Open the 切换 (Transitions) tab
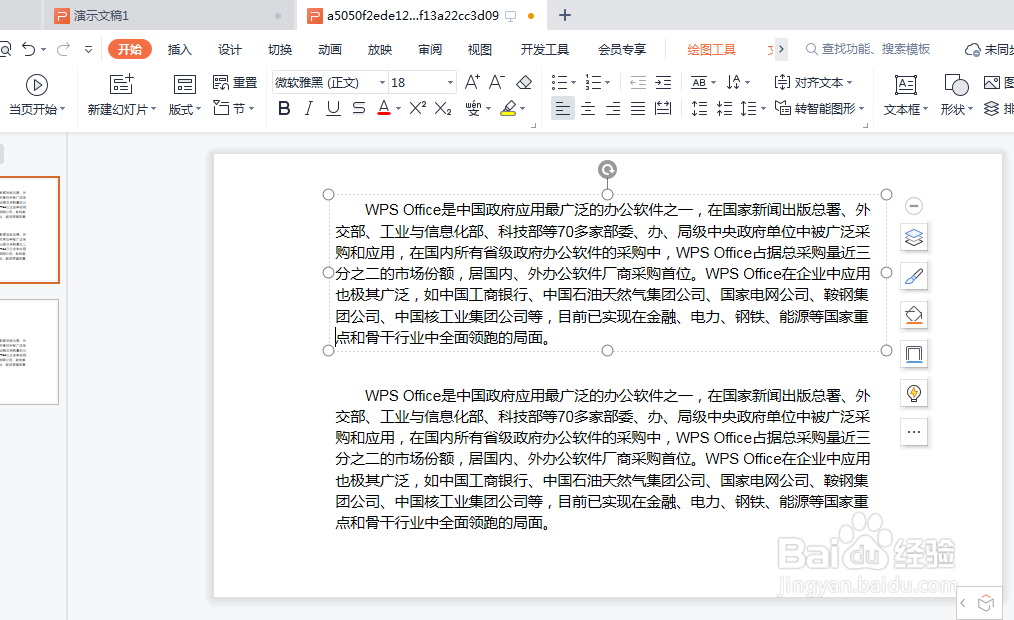 (279, 49)
